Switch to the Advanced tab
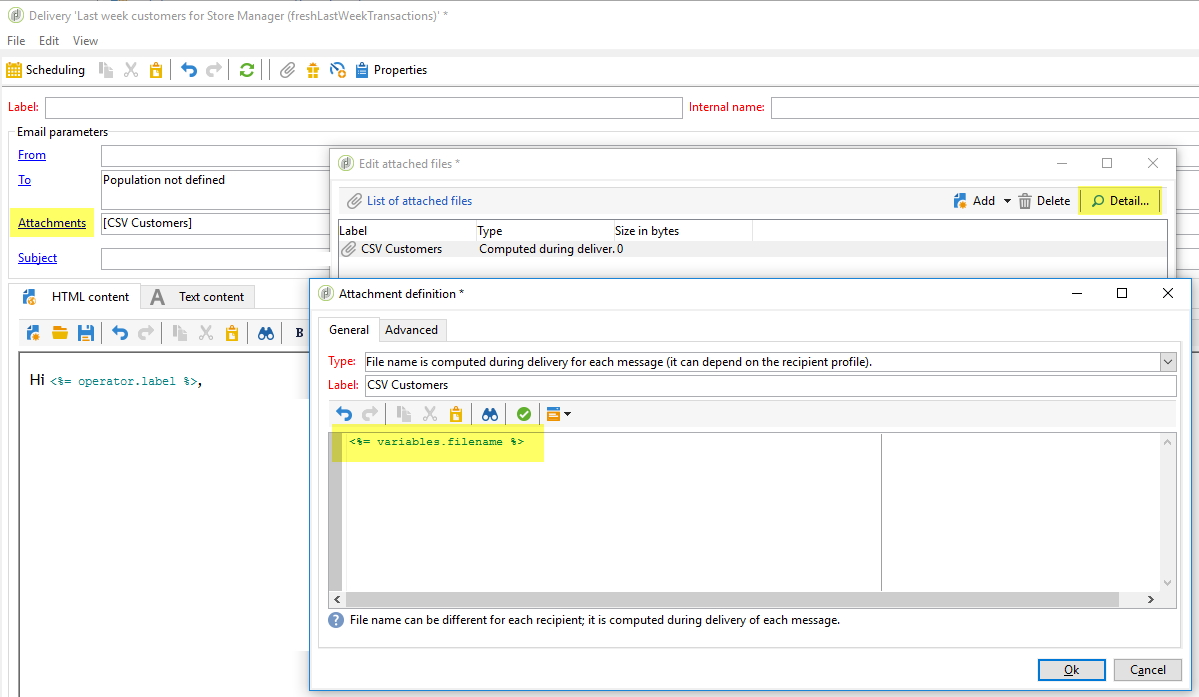1199x697 pixels. click(411, 330)
